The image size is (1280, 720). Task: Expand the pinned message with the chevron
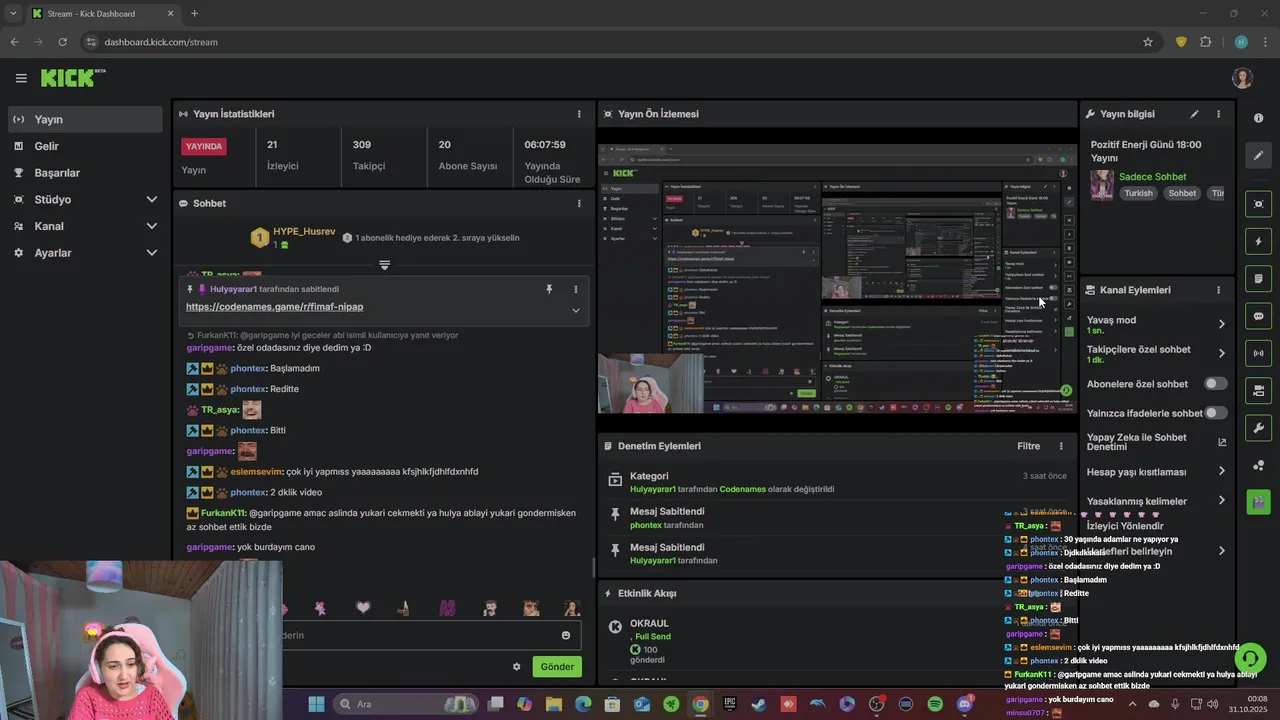pyautogui.click(x=576, y=311)
